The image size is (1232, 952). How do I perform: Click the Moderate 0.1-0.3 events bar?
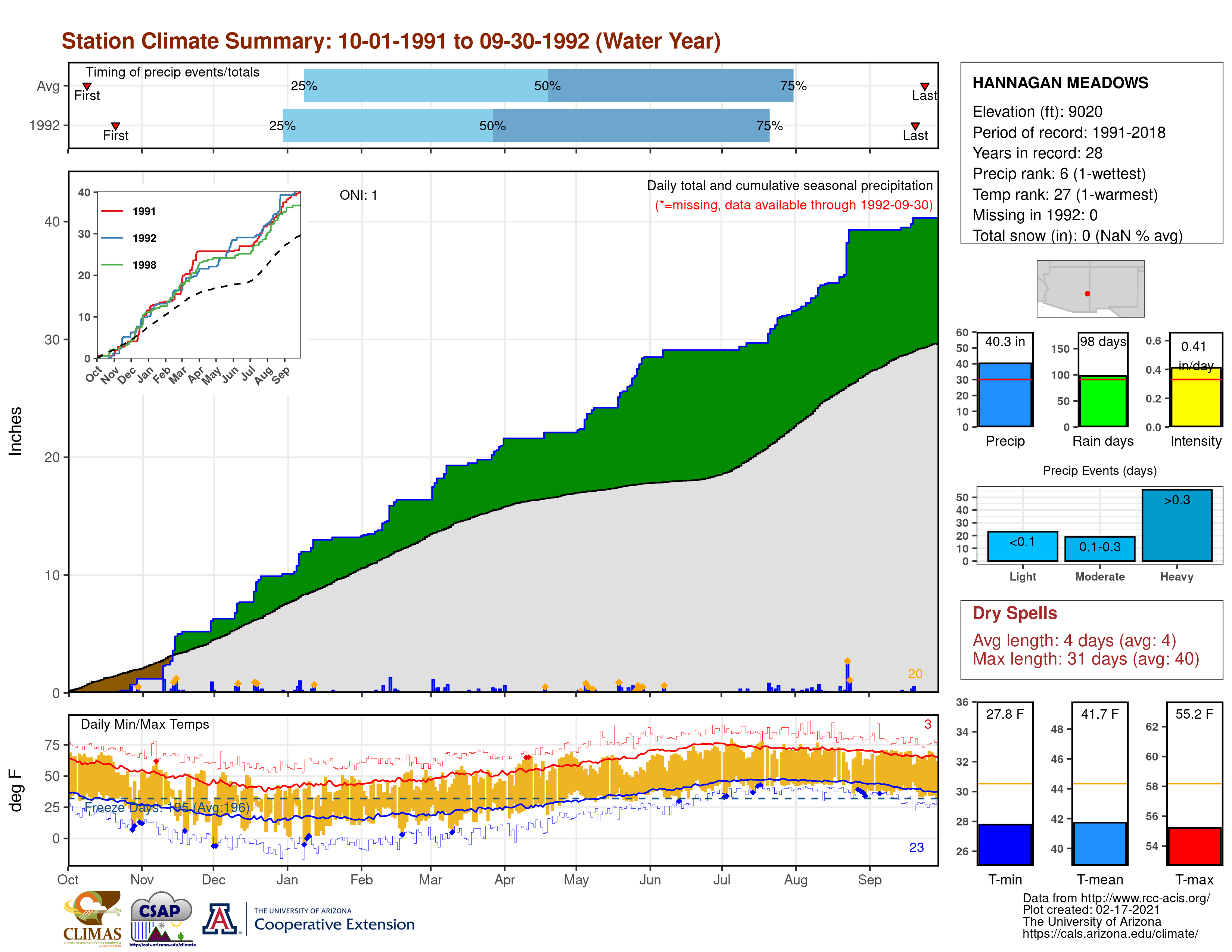coord(1099,549)
